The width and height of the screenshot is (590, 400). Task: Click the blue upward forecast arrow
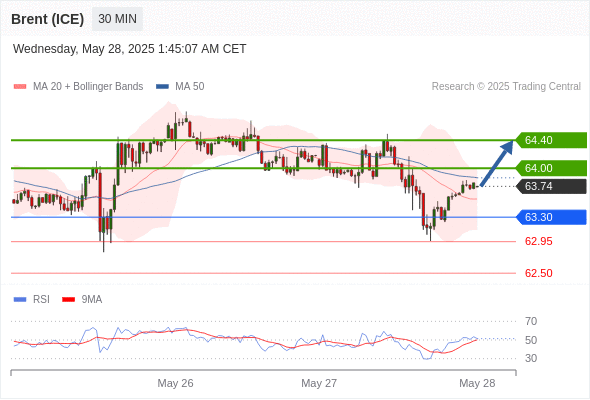497,163
